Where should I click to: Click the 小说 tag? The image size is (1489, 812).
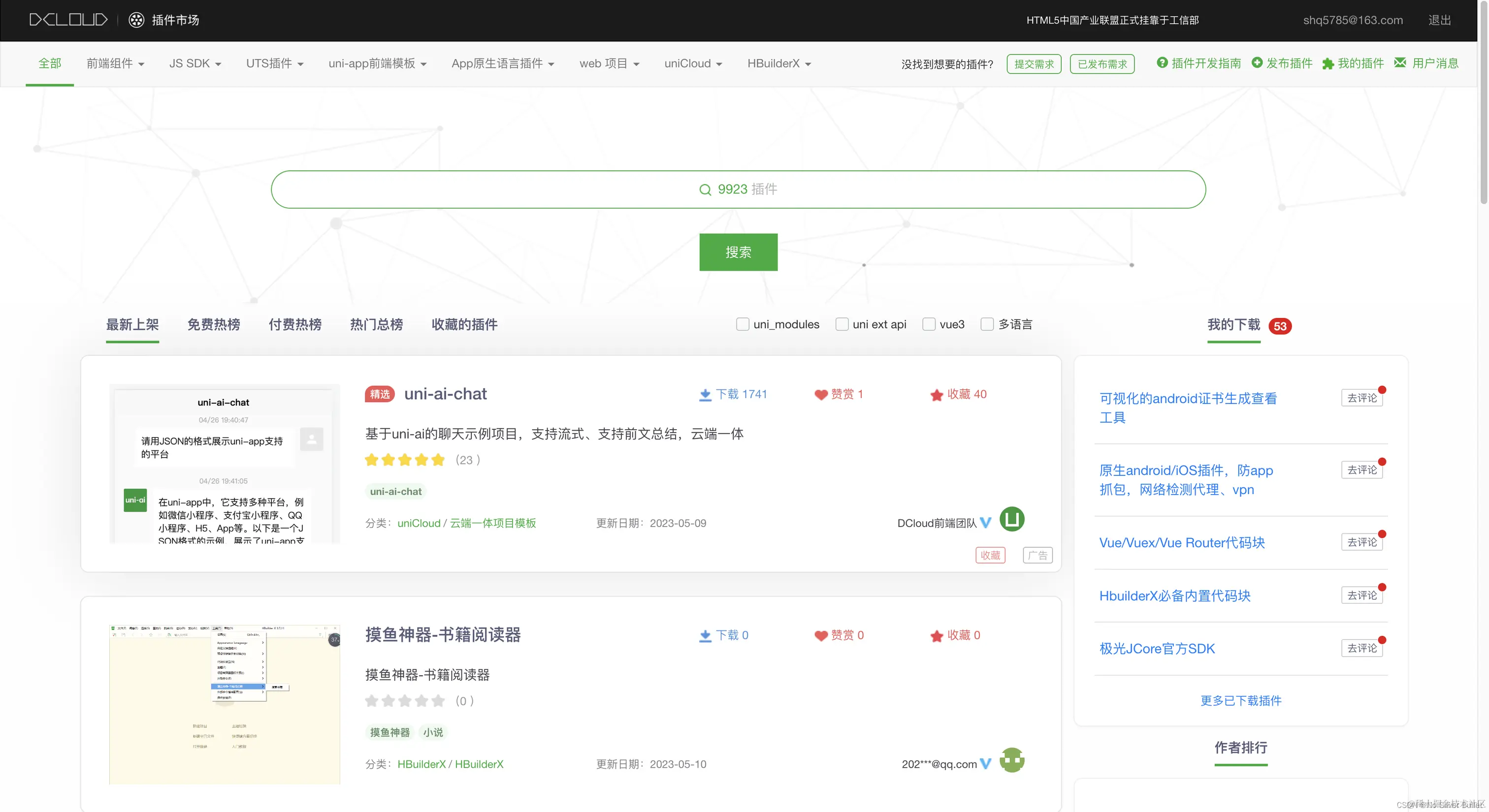pyautogui.click(x=433, y=732)
